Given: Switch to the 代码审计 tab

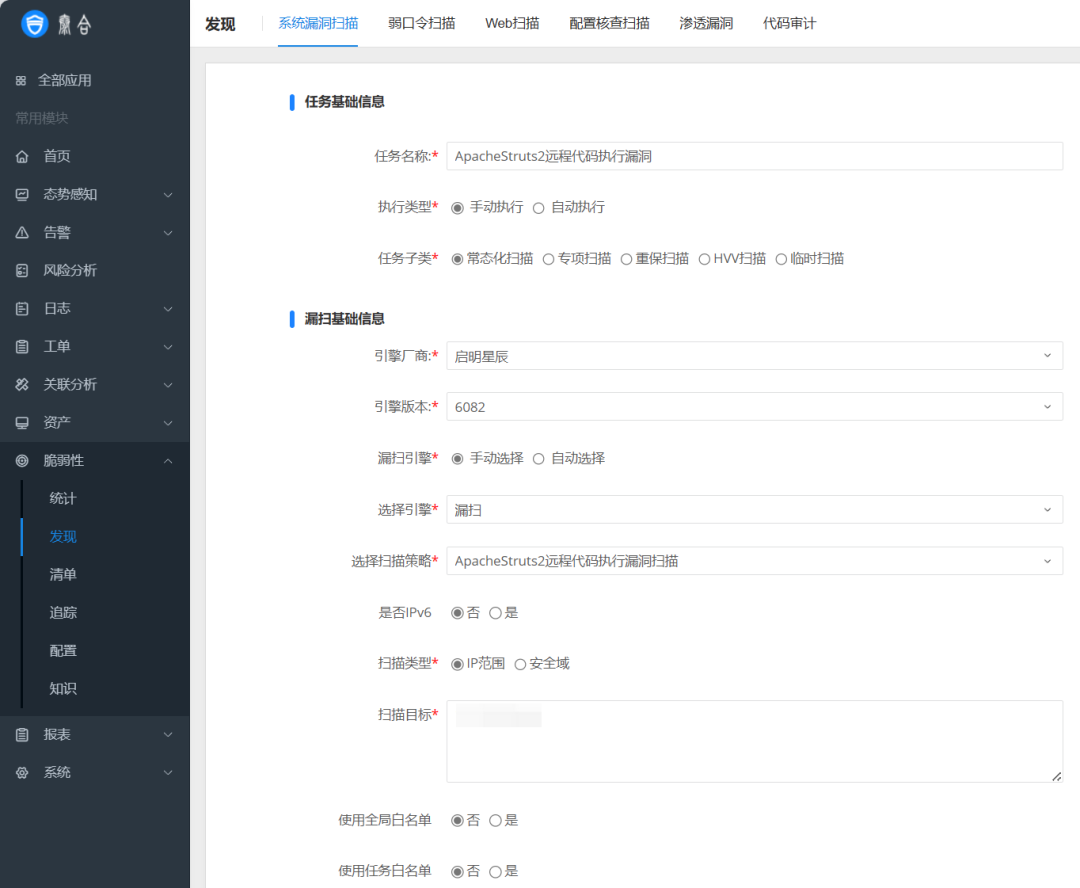Looking at the screenshot, I should coord(789,23).
